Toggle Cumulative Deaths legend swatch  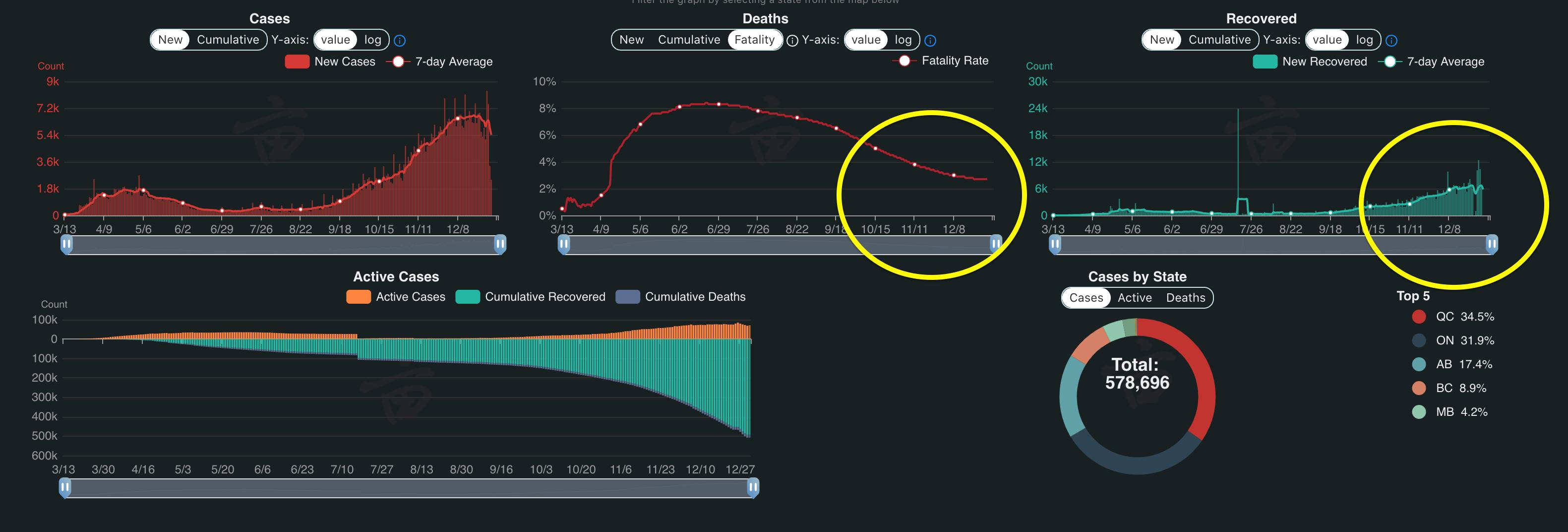628,297
